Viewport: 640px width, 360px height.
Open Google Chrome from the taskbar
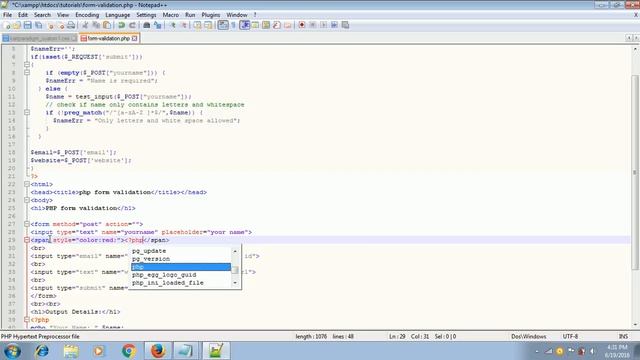click(x=129, y=351)
